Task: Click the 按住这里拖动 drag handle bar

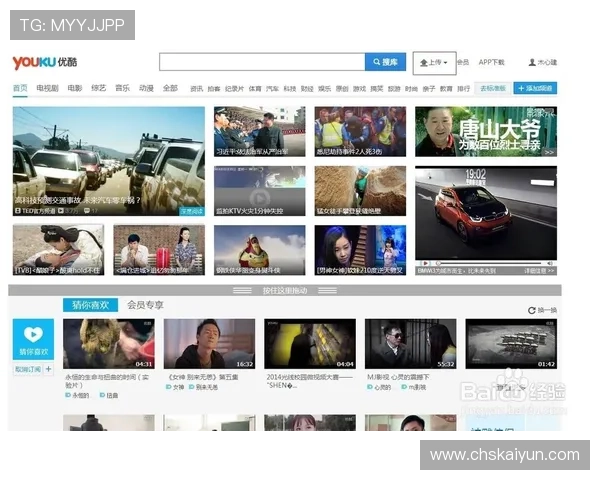Action: 285,291
